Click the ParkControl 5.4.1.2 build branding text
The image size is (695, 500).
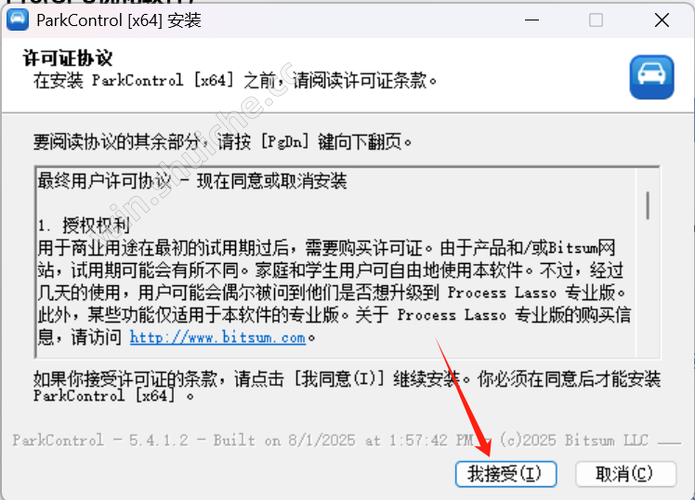pyautogui.click(x=330, y=440)
